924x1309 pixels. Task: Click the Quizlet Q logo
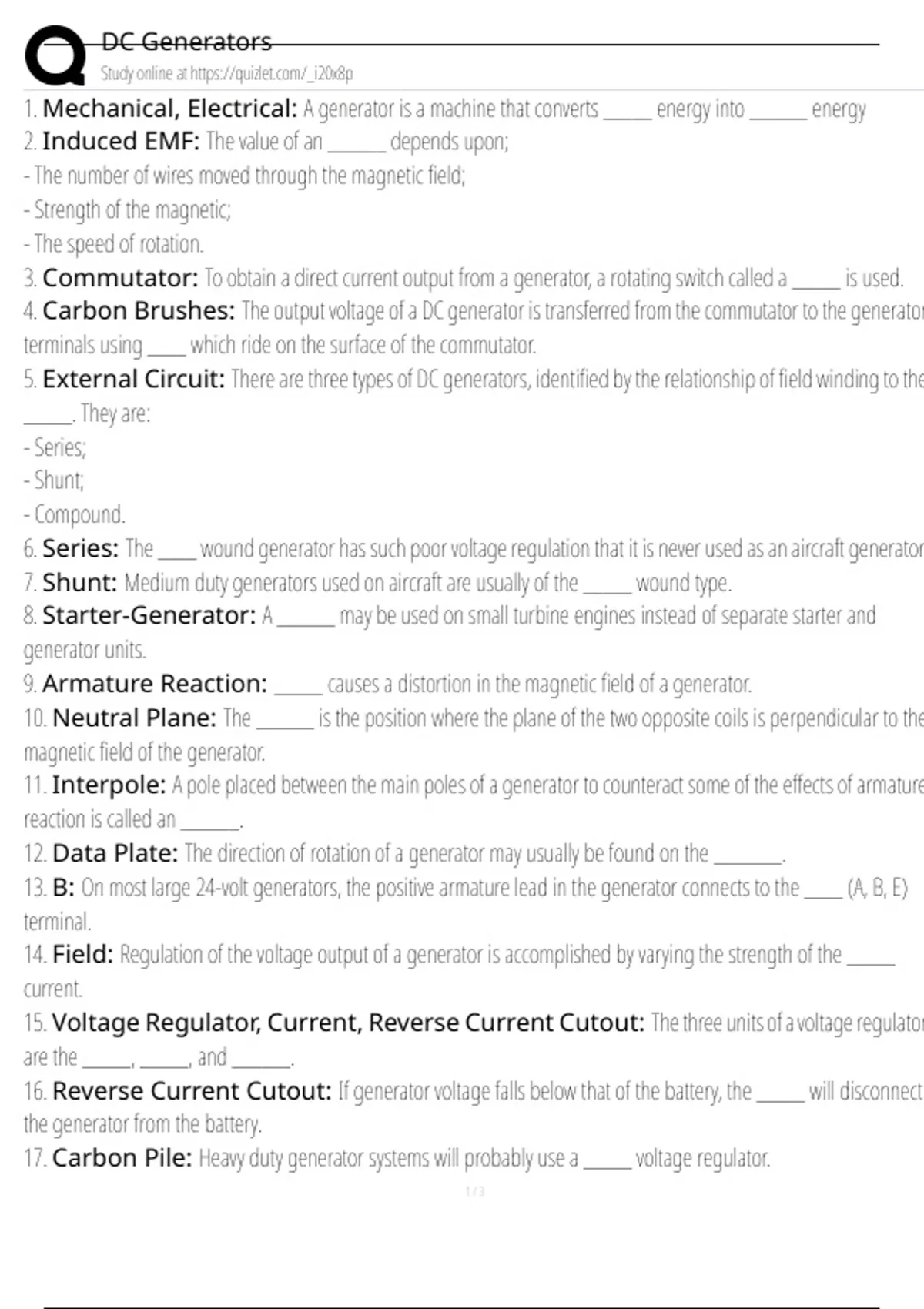pos(55,55)
